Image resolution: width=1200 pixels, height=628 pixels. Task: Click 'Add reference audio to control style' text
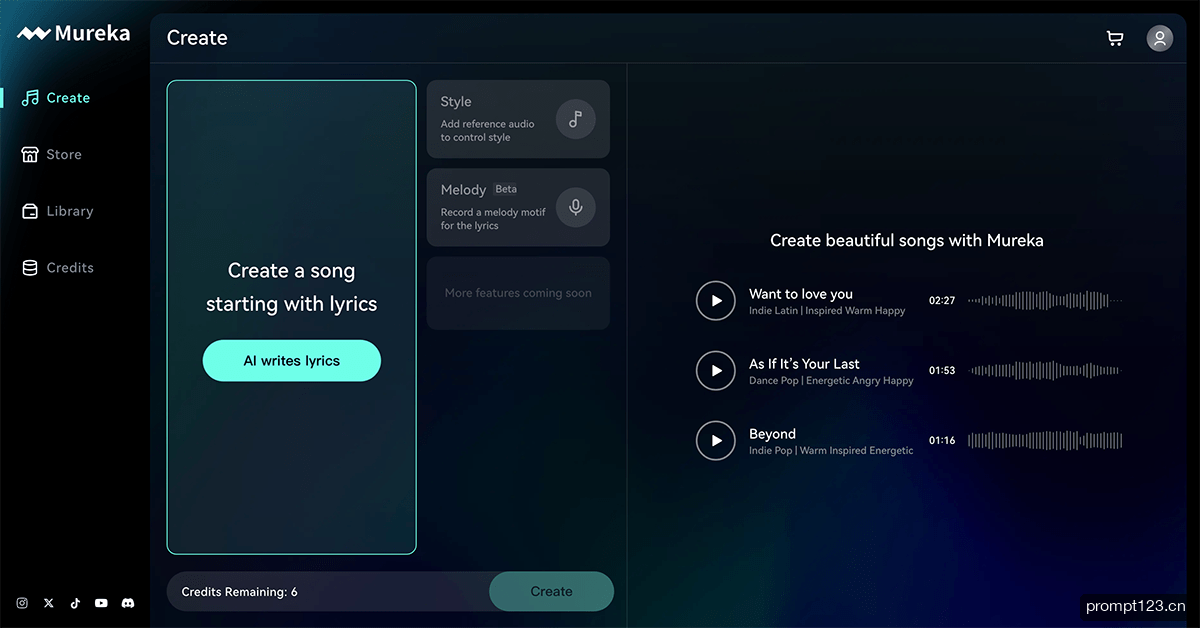click(488, 131)
